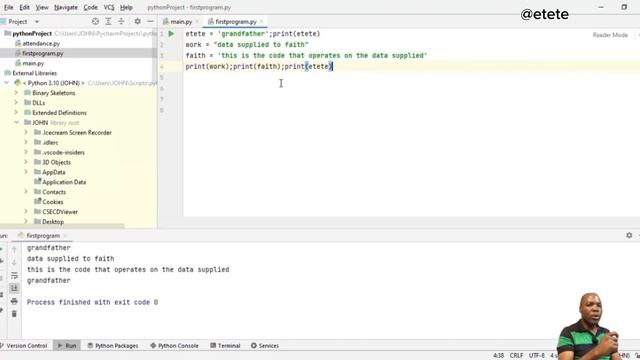Screen dimensions: 640x360
Task: Toggle soft-wrap in Run output
Action: coord(14,276)
